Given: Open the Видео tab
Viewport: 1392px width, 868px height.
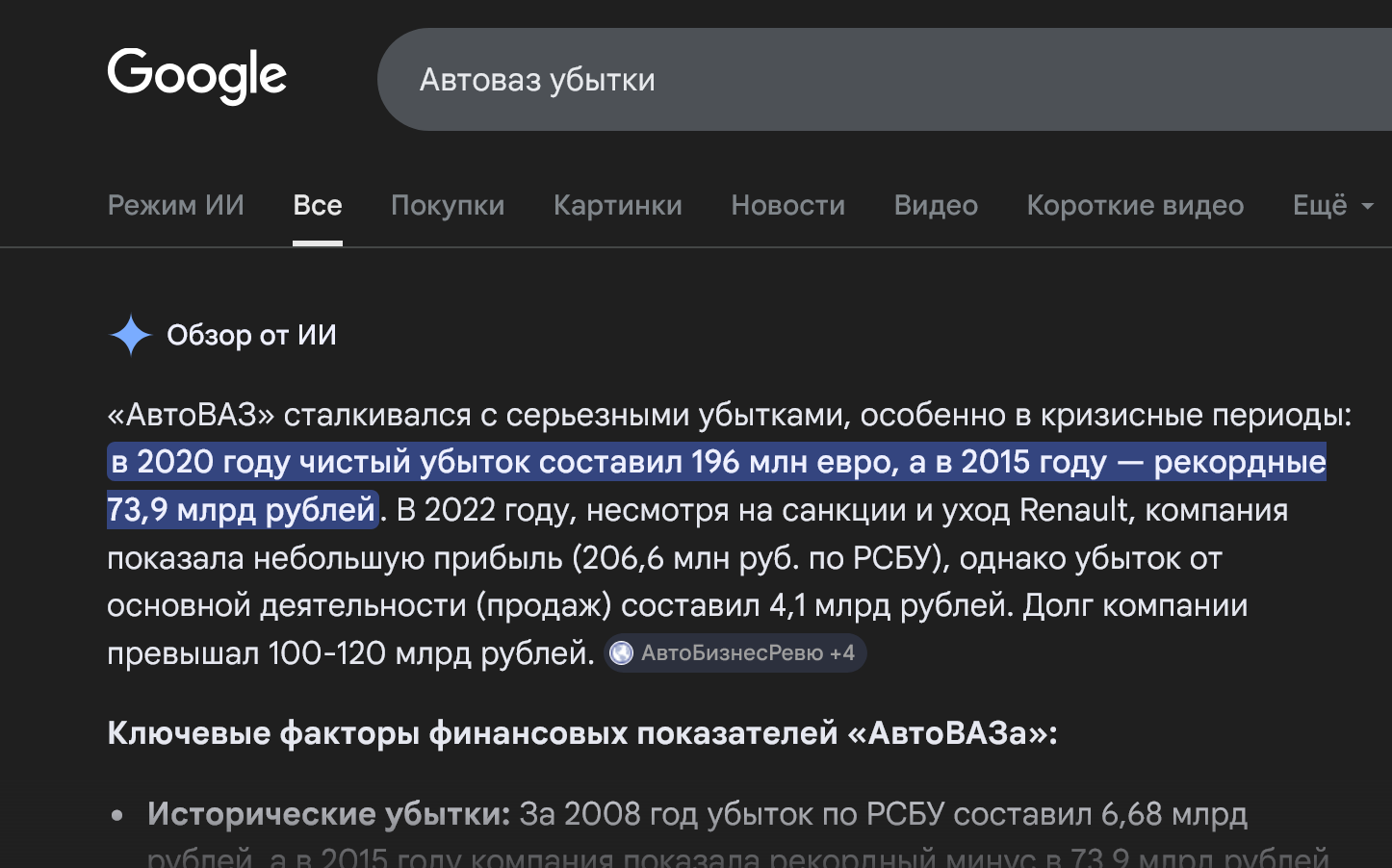Looking at the screenshot, I should [x=936, y=205].
